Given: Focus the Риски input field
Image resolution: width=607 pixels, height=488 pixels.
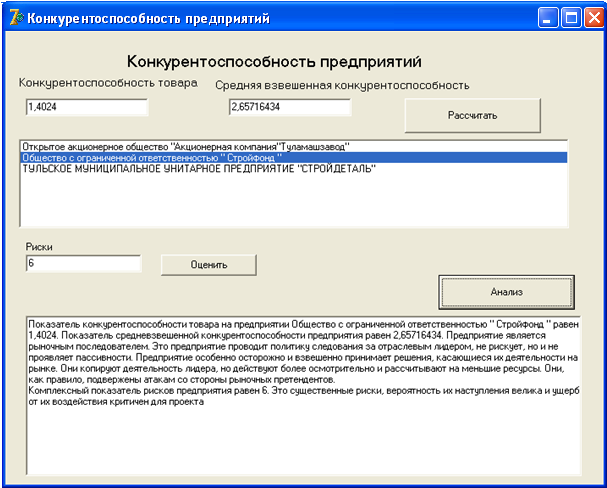Looking at the screenshot, I should tap(83, 263).
